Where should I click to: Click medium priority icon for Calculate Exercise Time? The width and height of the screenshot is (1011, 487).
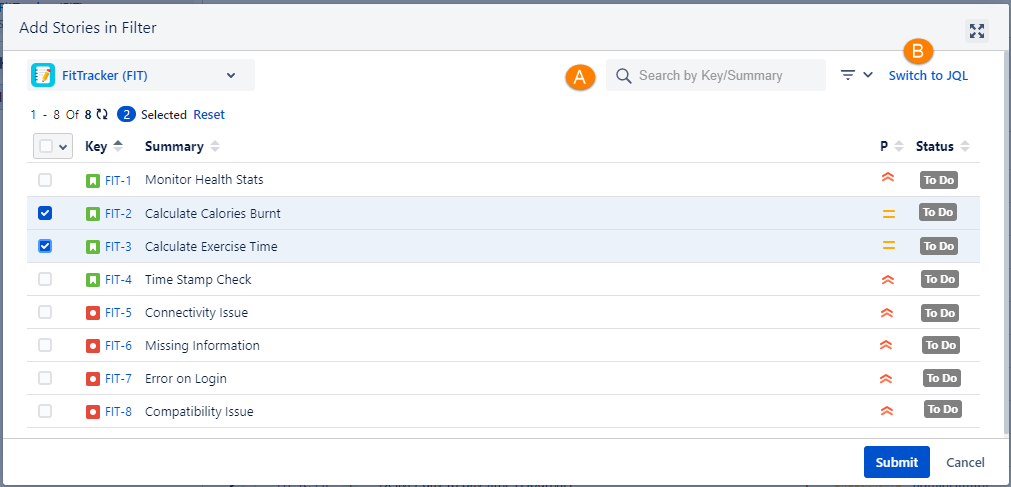889,244
